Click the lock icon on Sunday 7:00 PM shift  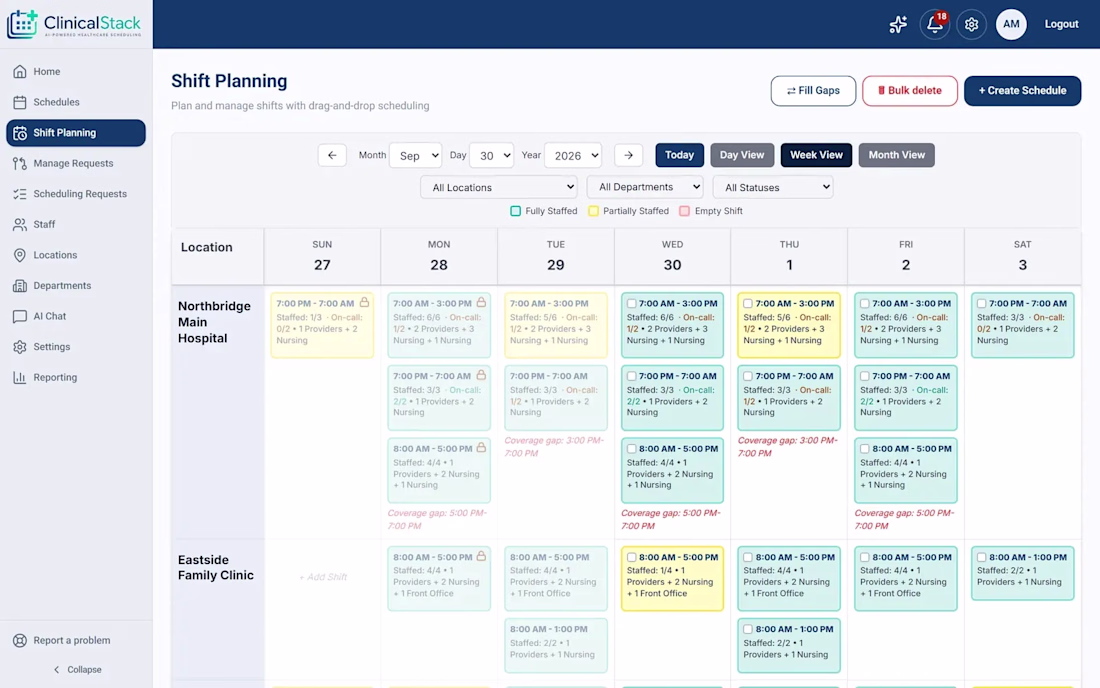[364, 303]
